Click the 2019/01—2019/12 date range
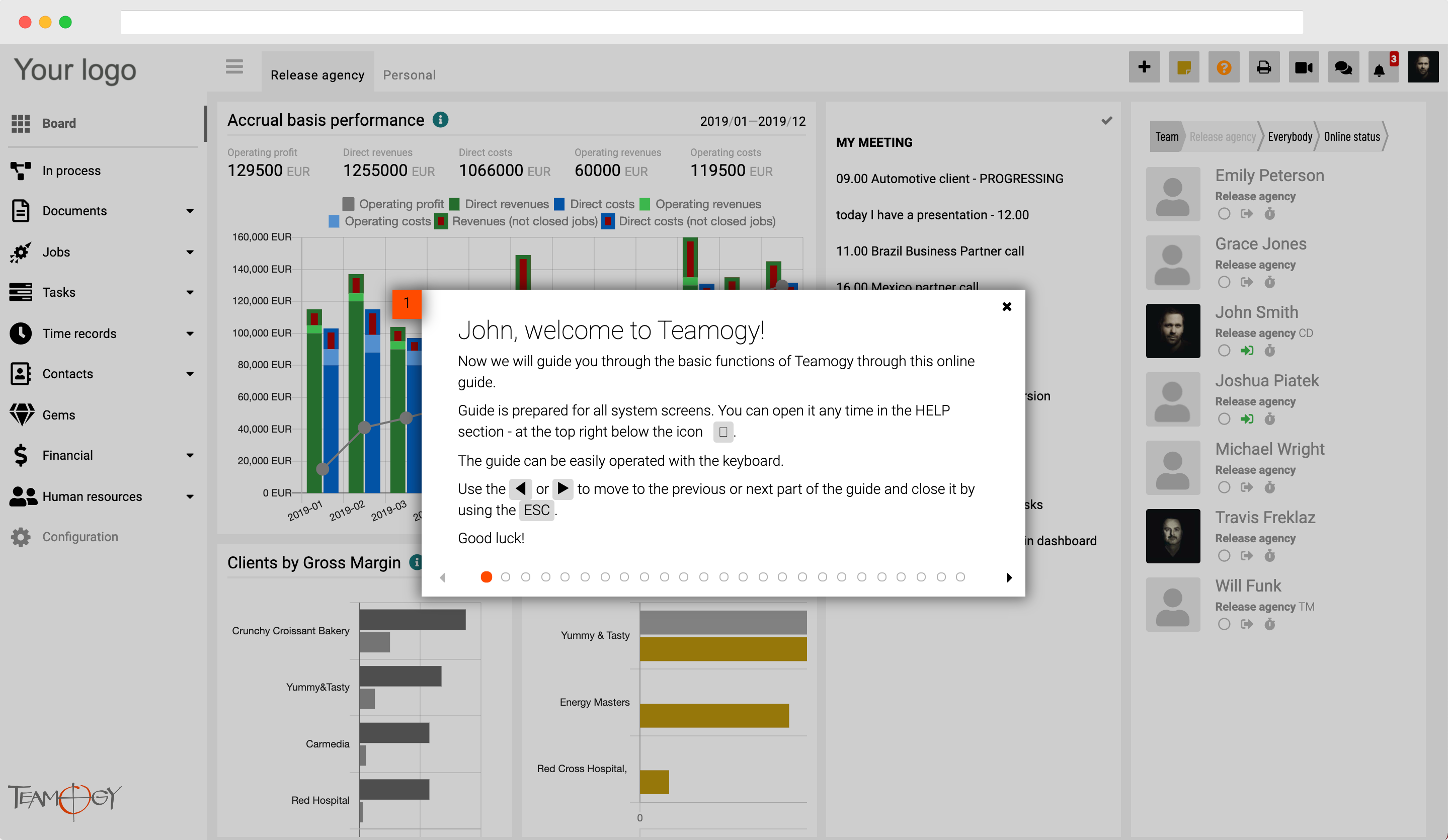The width and height of the screenshot is (1448, 840). (752, 121)
